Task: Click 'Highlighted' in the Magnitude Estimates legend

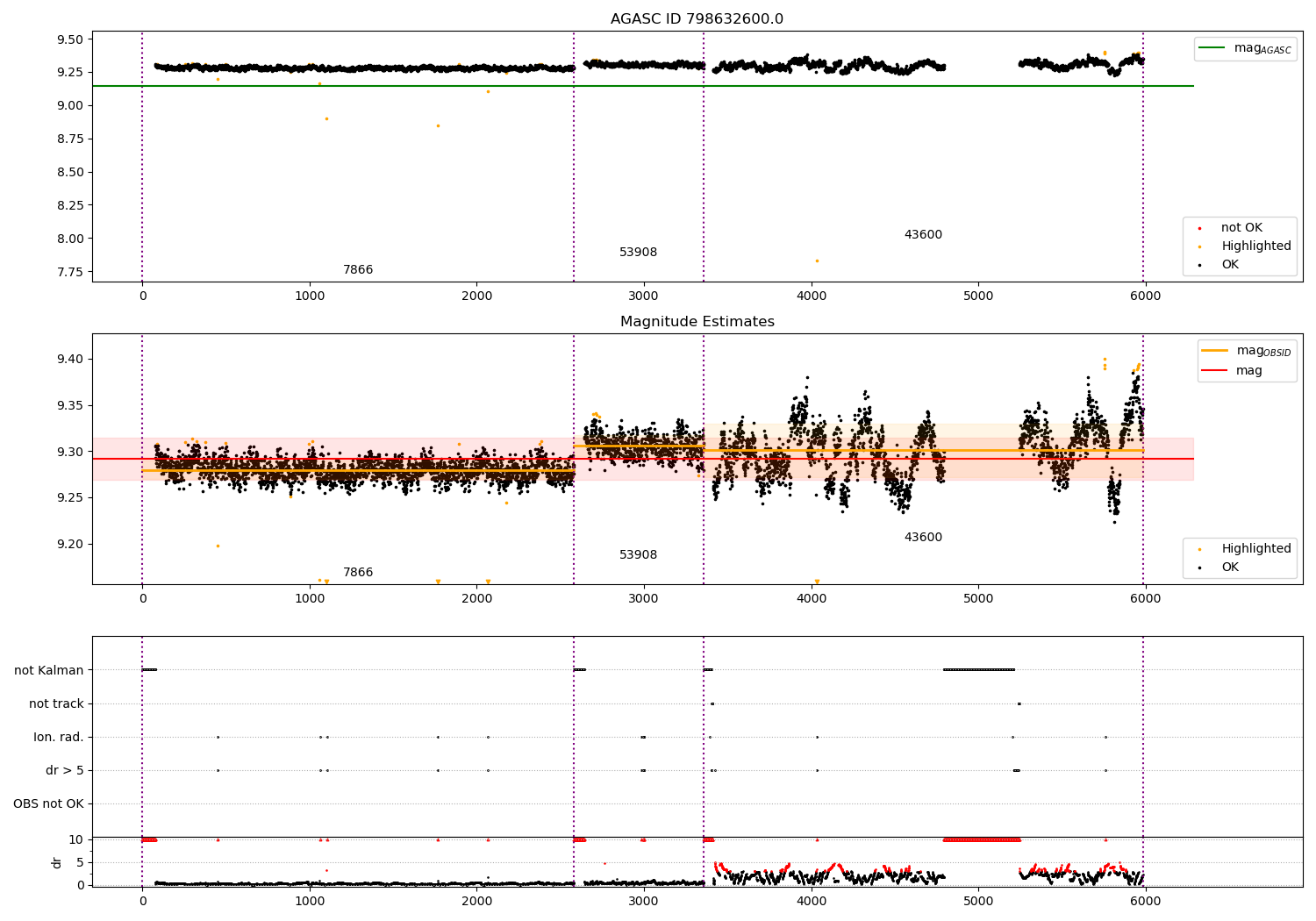Action: coord(1245,549)
